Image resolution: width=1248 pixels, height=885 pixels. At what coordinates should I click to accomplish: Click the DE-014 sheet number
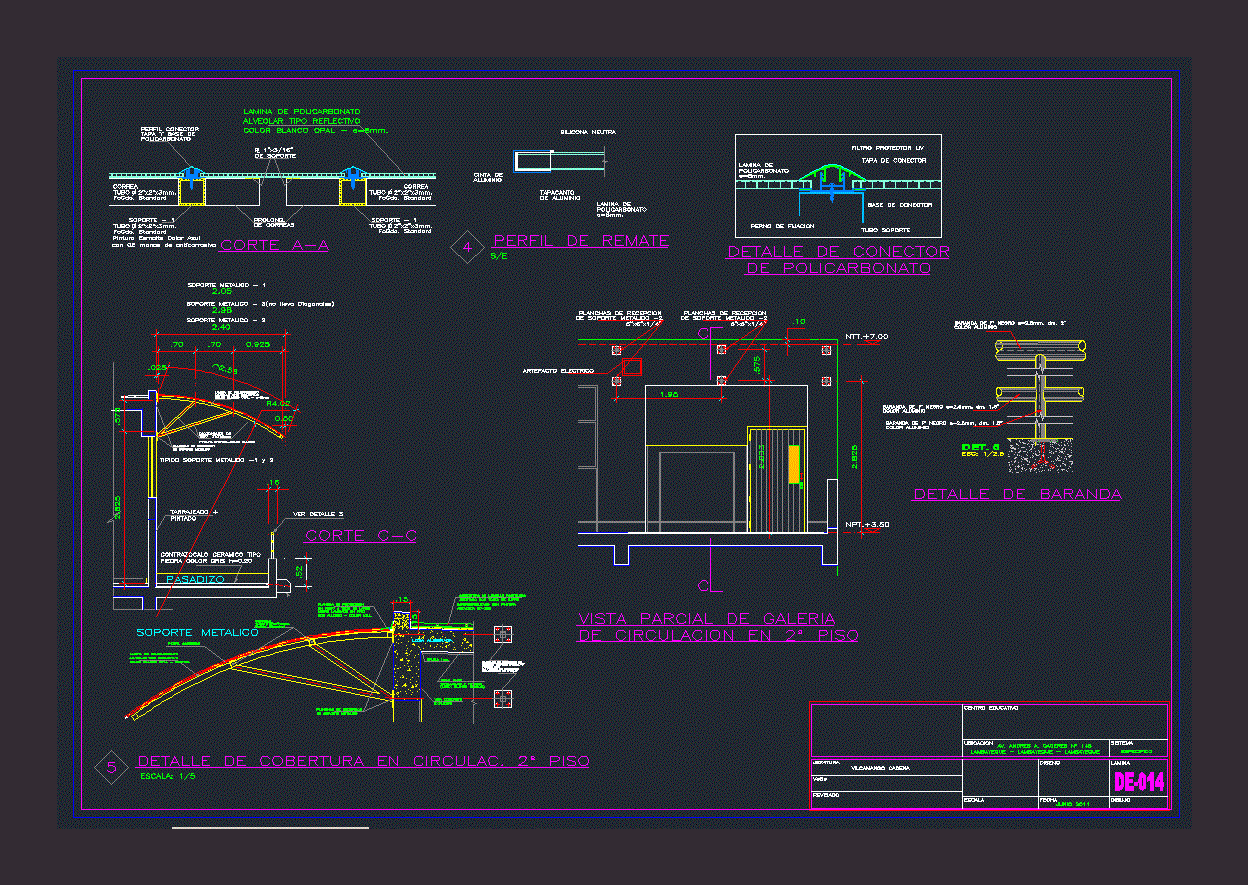(1138, 782)
